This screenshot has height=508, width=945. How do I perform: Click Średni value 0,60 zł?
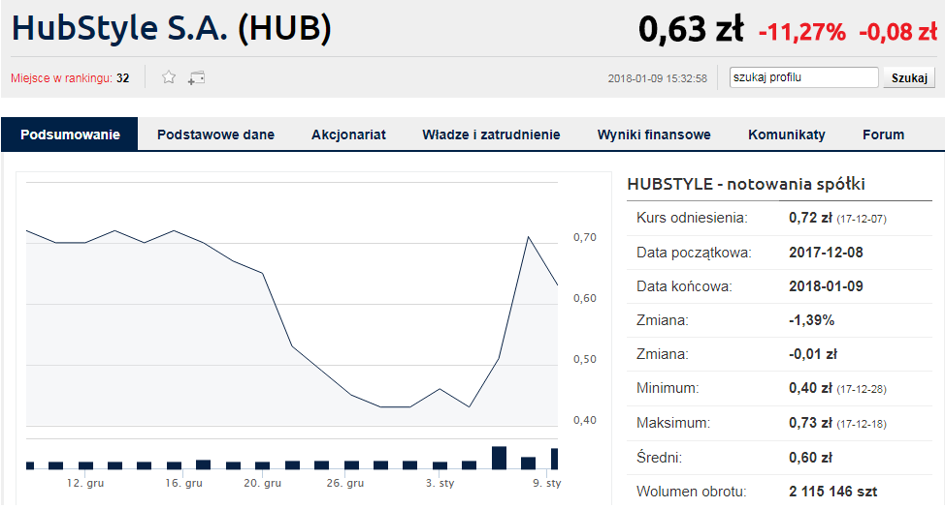811,457
